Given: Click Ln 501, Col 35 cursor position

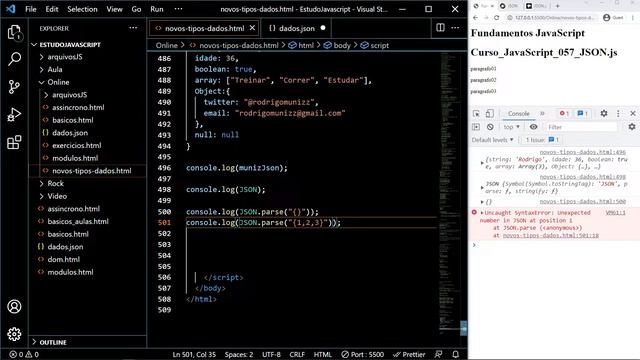Looking at the screenshot, I should (194, 354).
